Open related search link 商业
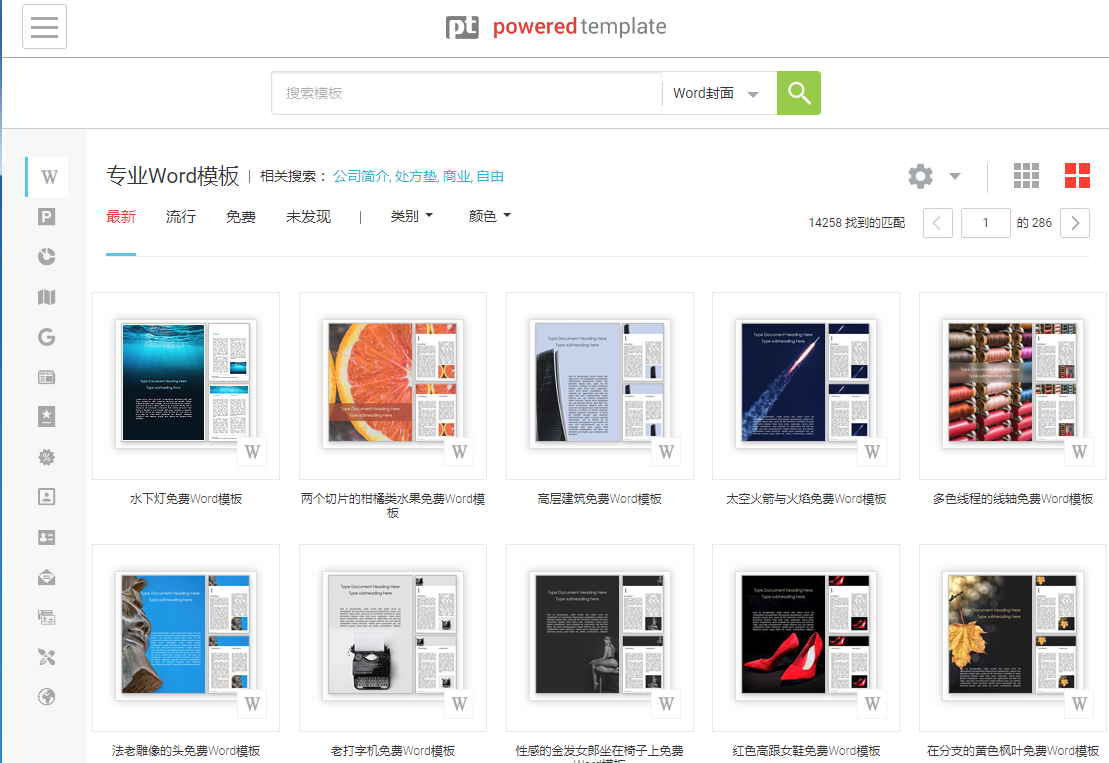This screenshot has width=1109, height=763. 456,176
